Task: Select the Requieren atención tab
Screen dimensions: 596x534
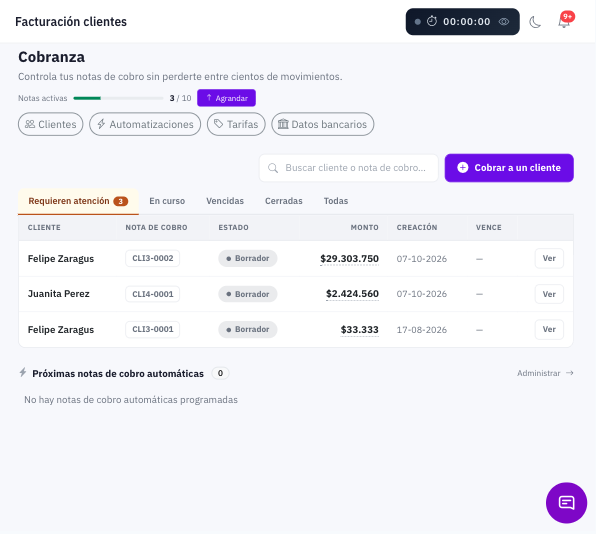Action: (x=78, y=201)
